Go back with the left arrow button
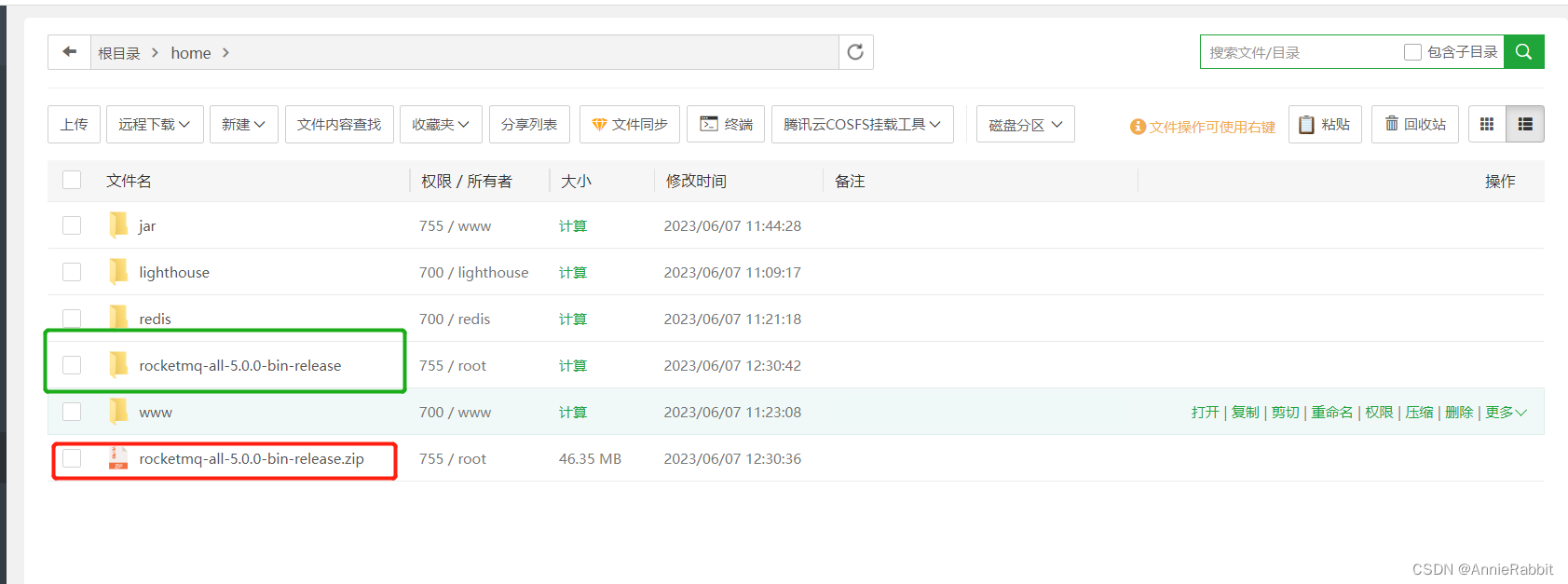Viewport: 1568px width, 584px height. tap(69, 52)
